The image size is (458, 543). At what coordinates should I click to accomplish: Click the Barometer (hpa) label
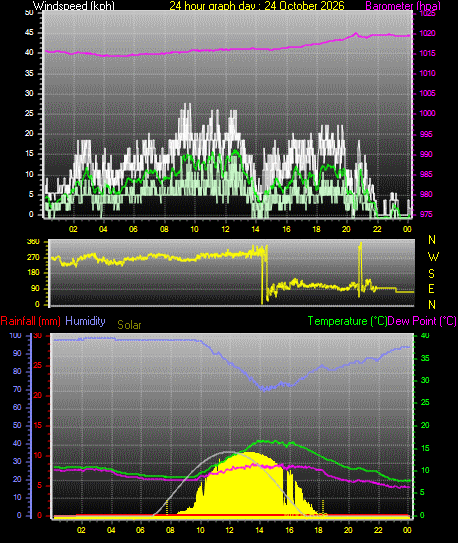403,6
